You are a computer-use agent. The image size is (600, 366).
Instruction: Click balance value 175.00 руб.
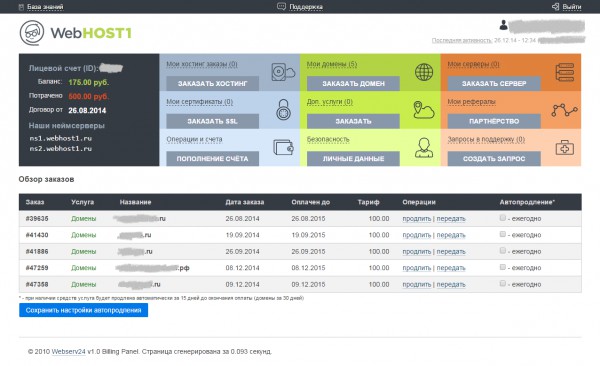(x=89, y=82)
